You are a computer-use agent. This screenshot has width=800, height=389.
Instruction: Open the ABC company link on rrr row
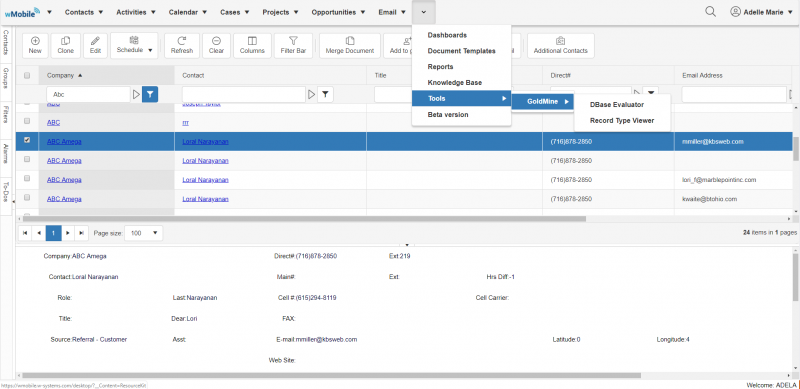53,123
